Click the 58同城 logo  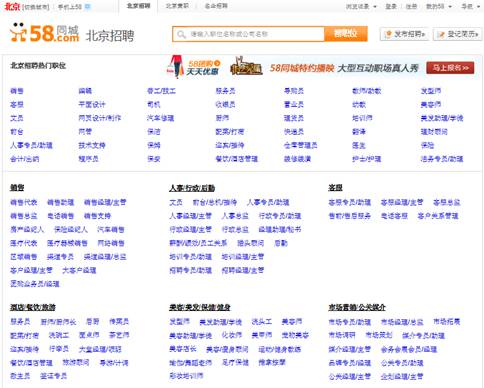[44, 33]
